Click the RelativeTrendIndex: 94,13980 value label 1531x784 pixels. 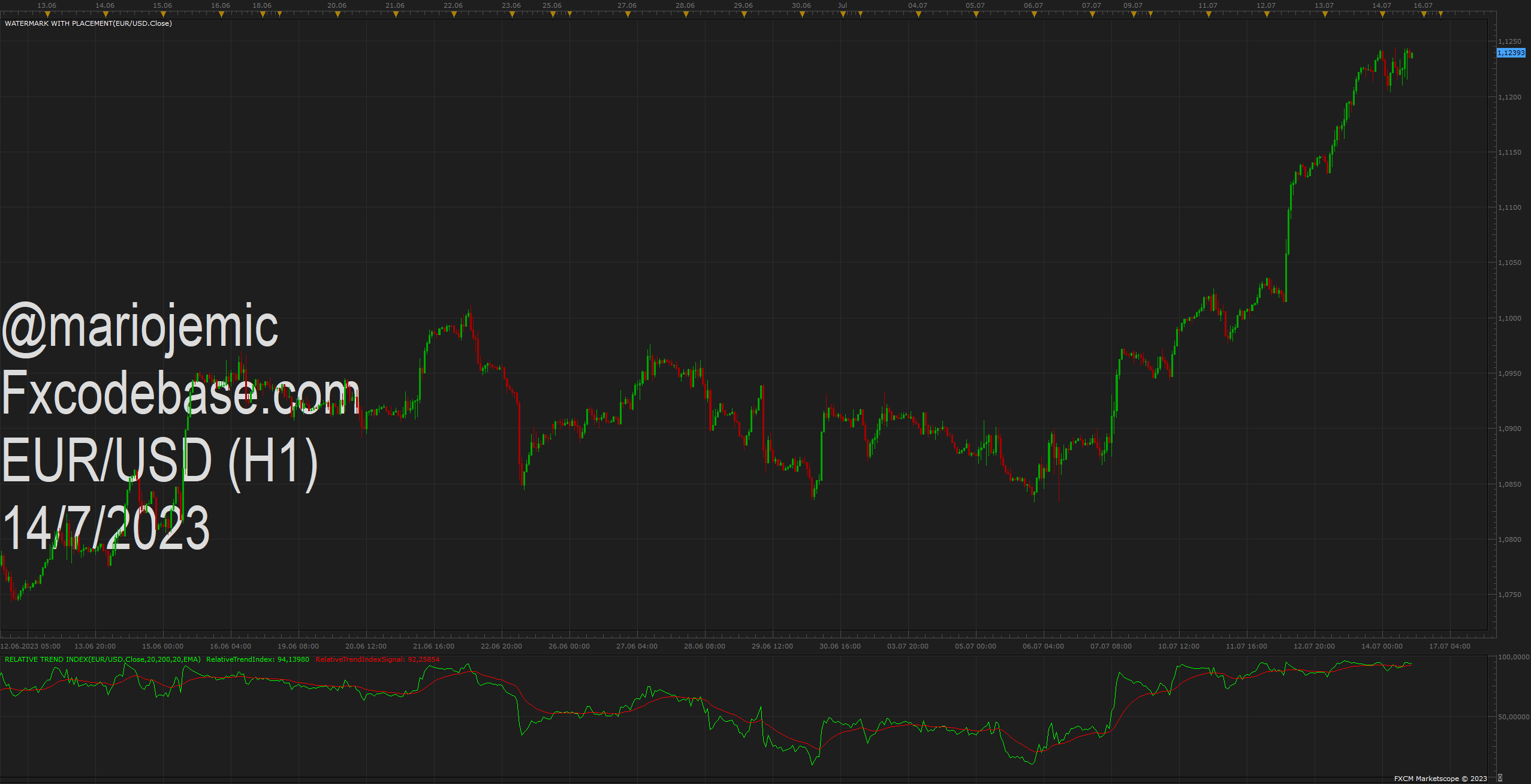pos(258,659)
